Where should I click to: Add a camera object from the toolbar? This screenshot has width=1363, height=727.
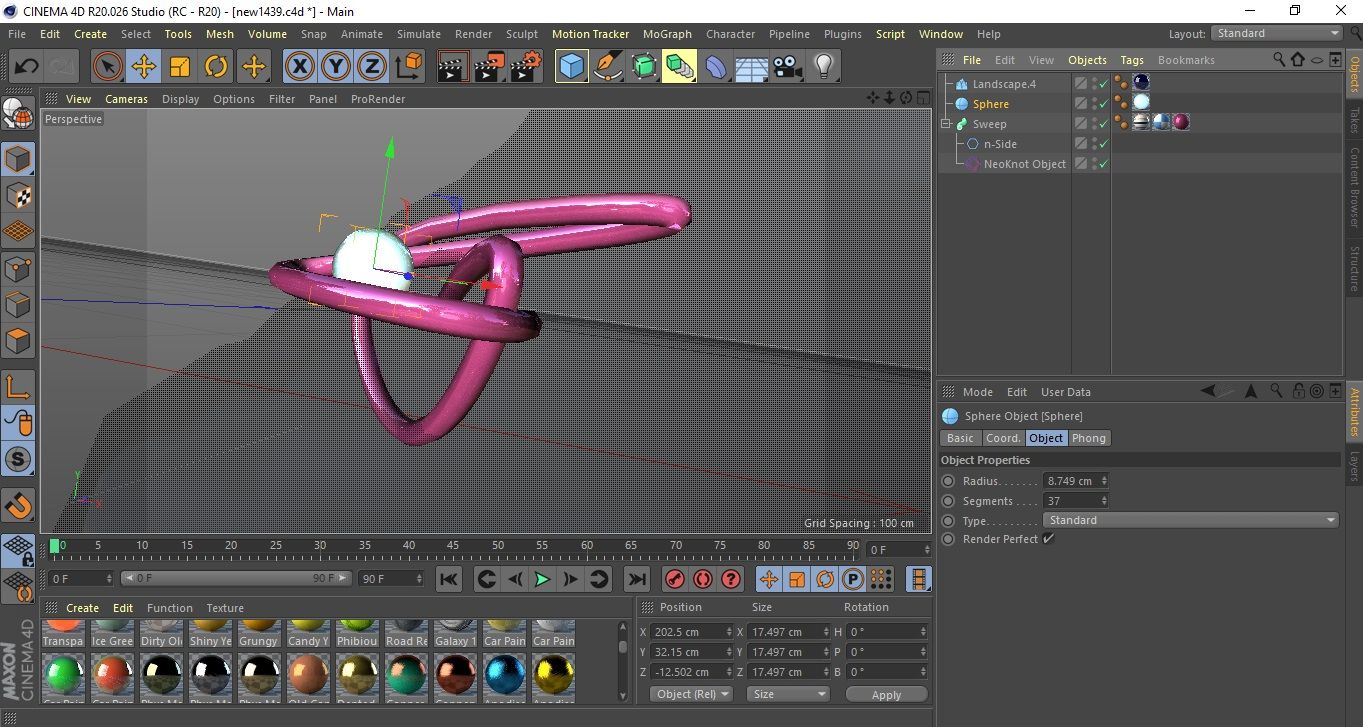coord(787,67)
